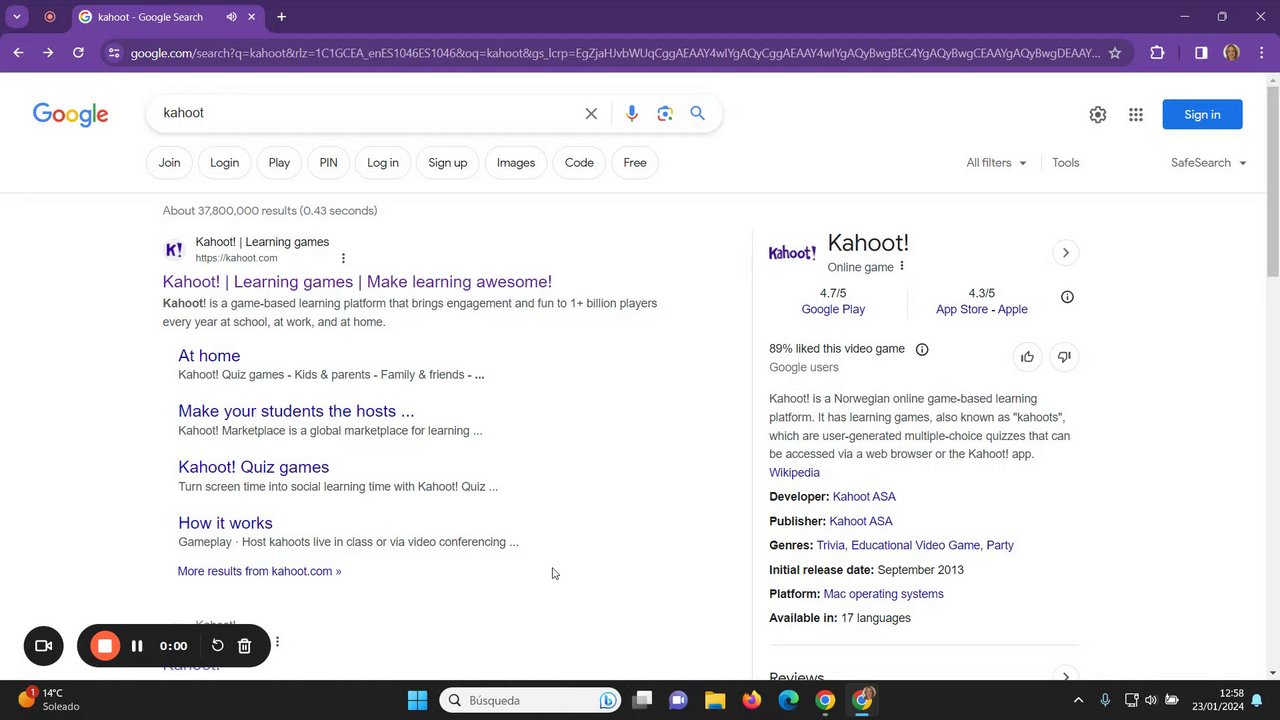
Task: Select the Code filter chip
Action: pos(579,163)
